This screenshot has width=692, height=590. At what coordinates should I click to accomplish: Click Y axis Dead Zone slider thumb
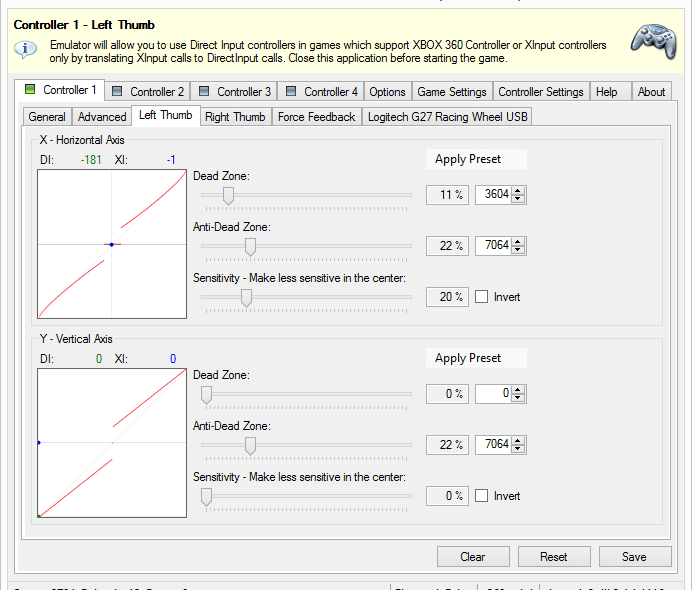coord(206,395)
